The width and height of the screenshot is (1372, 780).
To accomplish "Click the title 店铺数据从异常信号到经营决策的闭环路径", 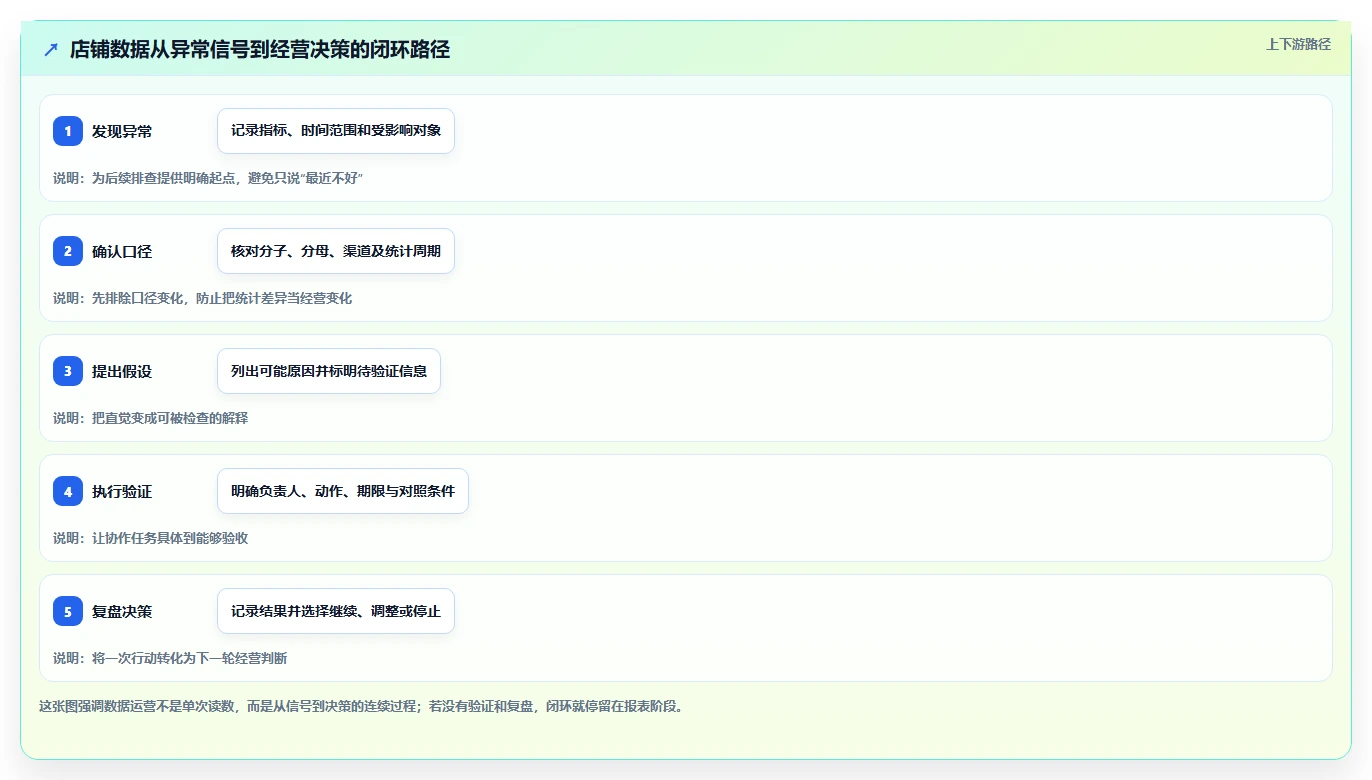I will (x=260, y=50).
